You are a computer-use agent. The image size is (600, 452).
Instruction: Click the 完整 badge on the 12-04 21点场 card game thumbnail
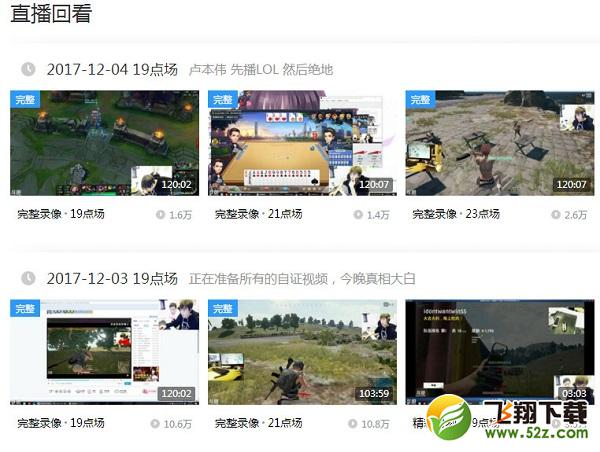223,100
